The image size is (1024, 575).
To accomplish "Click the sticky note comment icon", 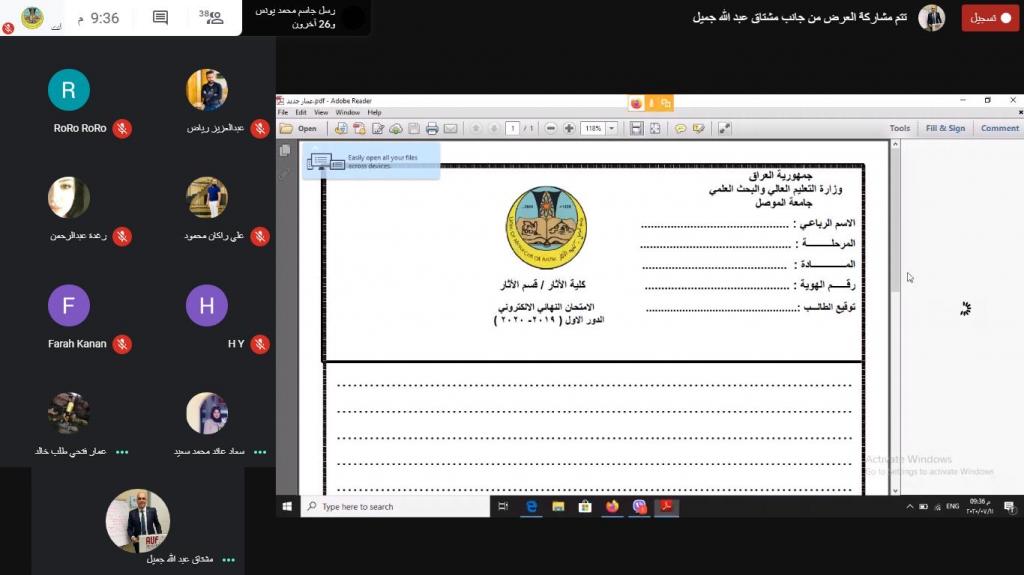I will tap(680, 128).
